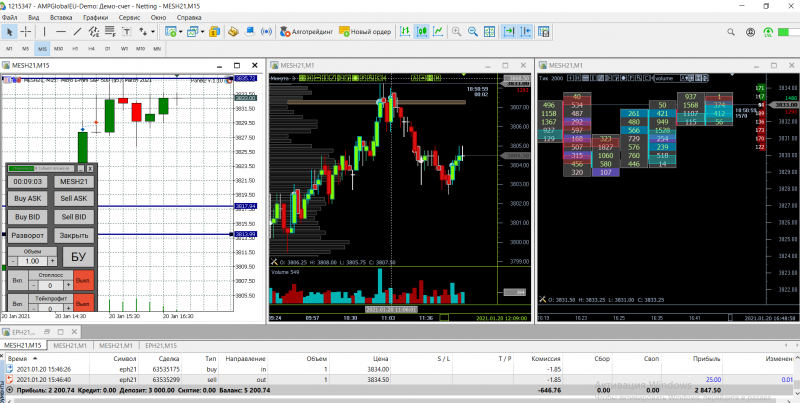
Task: Open the Вставка menu
Action: tap(61, 17)
